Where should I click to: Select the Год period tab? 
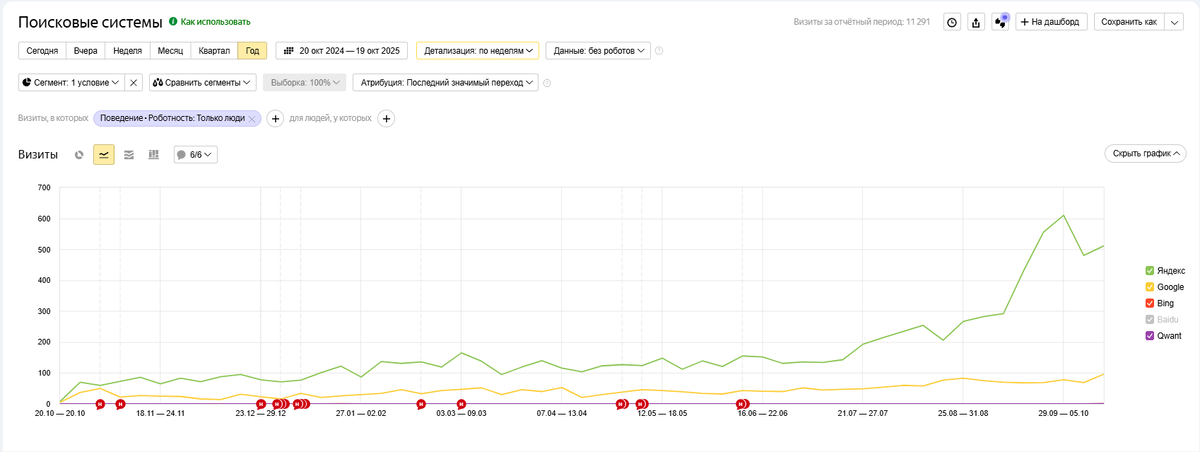pyautogui.click(x=252, y=50)
